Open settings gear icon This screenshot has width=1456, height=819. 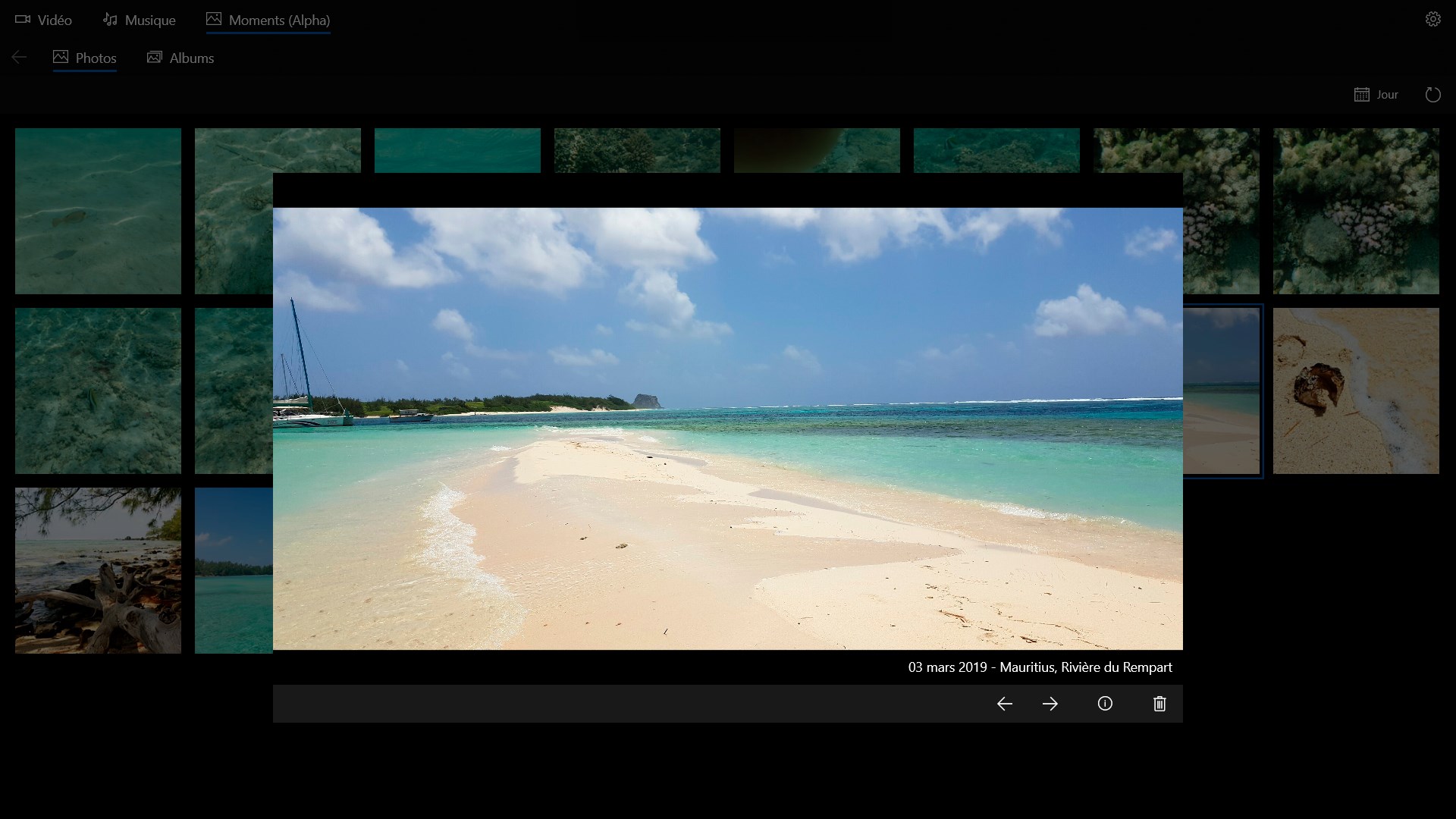[x=1432, y=20]
